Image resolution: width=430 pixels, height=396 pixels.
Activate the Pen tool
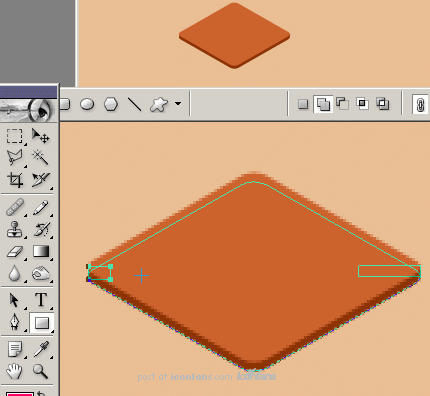14,323
